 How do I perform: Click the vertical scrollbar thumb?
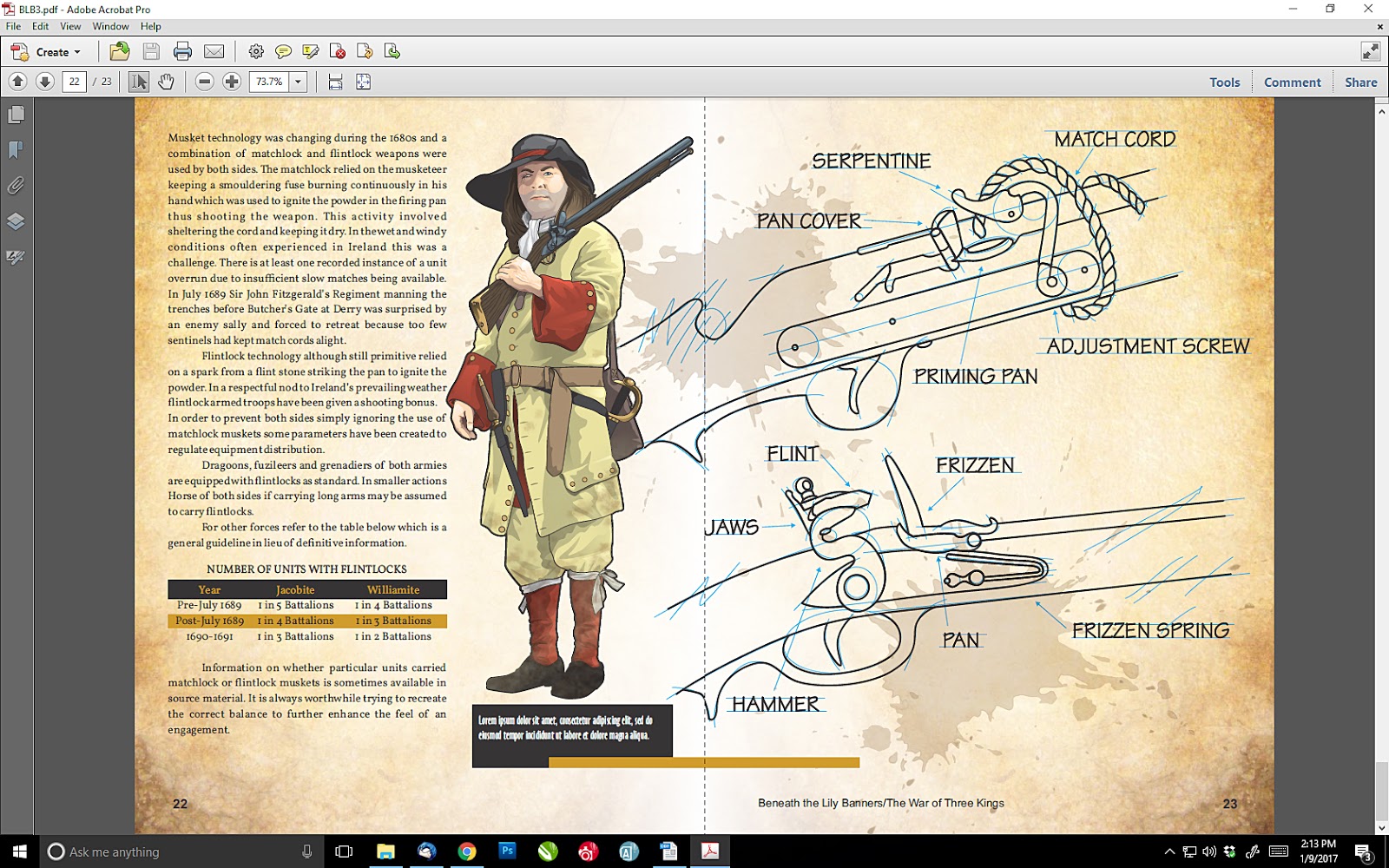pos(1381,786)
